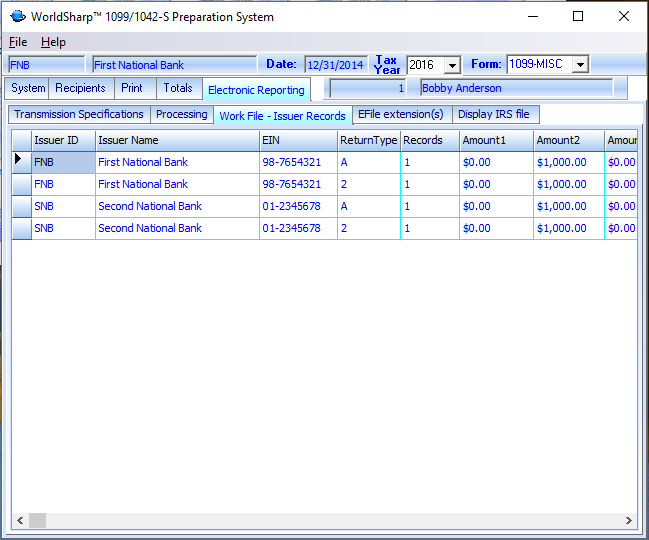Open the File menu
Viewport: 649px width, 540px height.
coord(18,42)
